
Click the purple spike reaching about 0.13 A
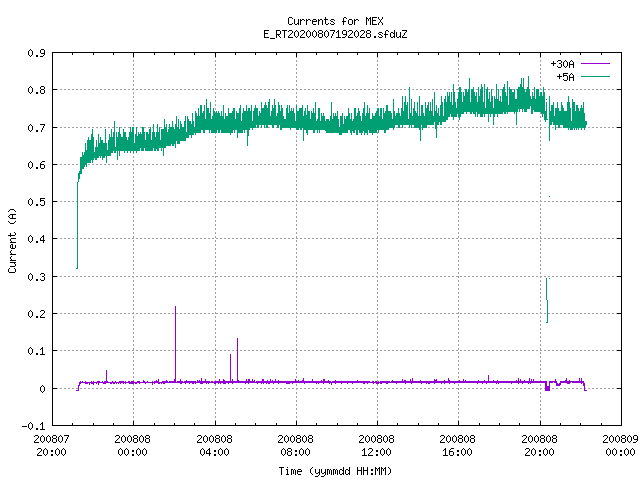238,360
